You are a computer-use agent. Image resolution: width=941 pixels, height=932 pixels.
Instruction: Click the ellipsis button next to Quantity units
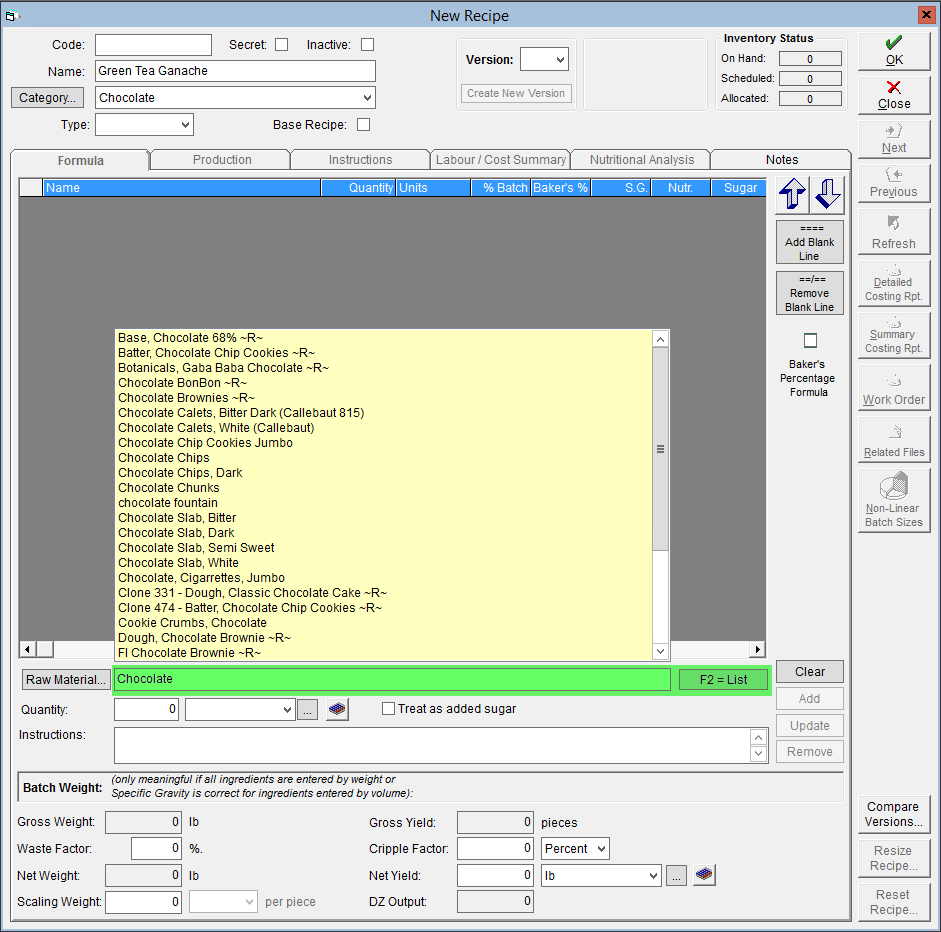click(x=307, y=710)
